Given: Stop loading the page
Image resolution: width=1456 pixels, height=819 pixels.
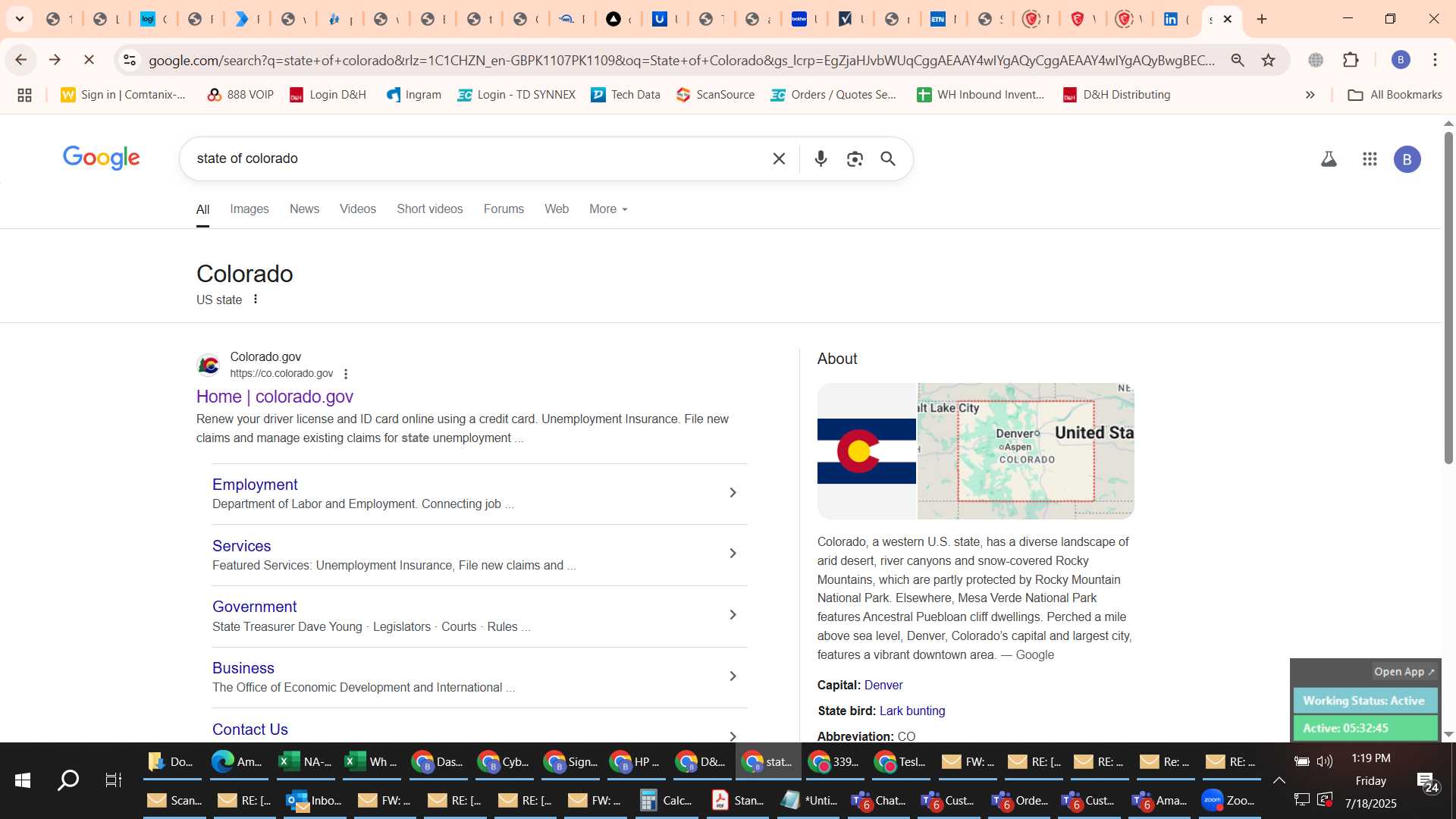Looking at the screenshot, I should [89, 60].
